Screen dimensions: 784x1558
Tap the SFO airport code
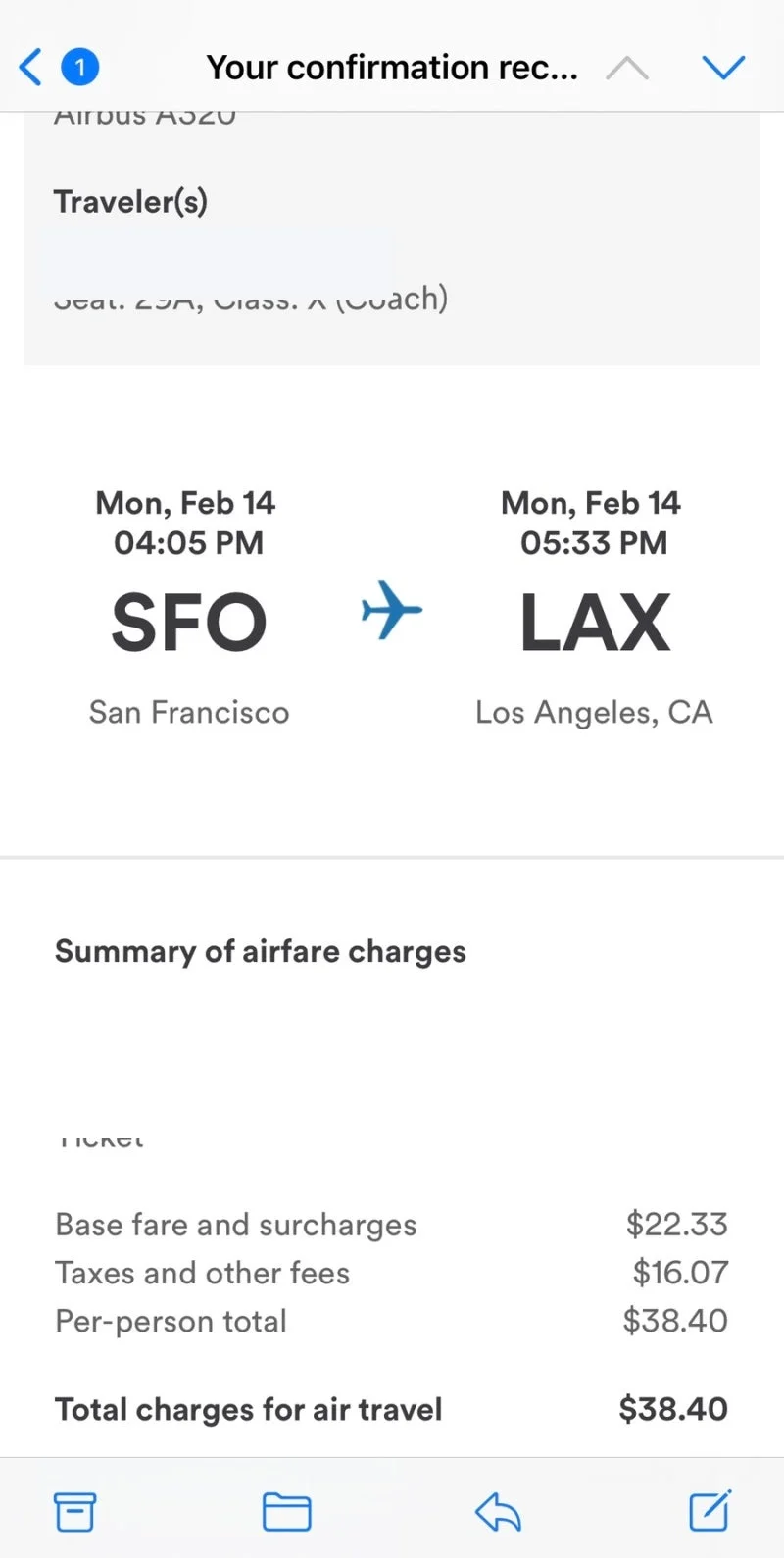pyautogui.click(x=189, y=623)
